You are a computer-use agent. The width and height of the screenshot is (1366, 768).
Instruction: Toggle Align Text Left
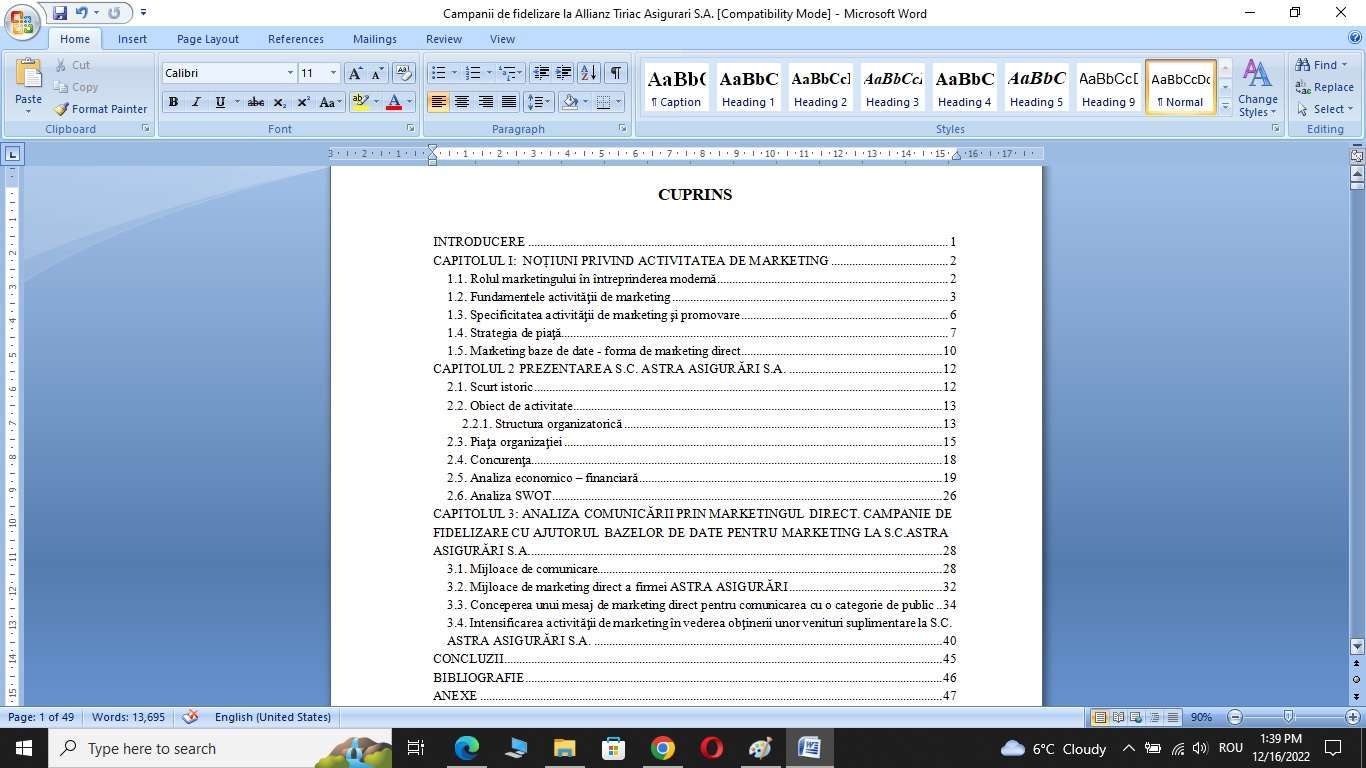[438, 102]
